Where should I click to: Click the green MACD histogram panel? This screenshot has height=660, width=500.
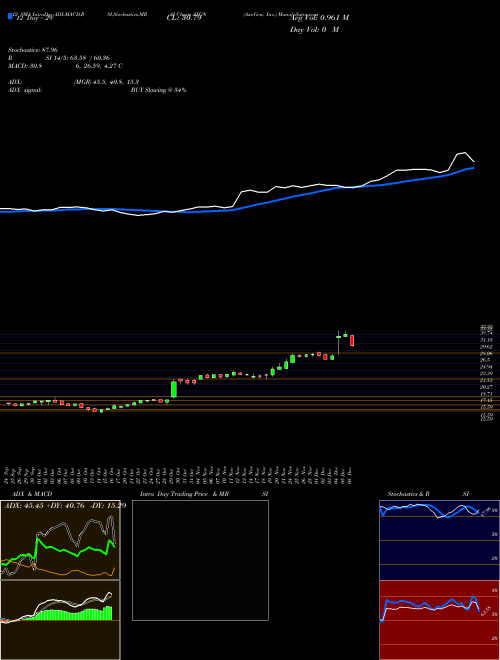pyautogui.click(x=60, y=620)
